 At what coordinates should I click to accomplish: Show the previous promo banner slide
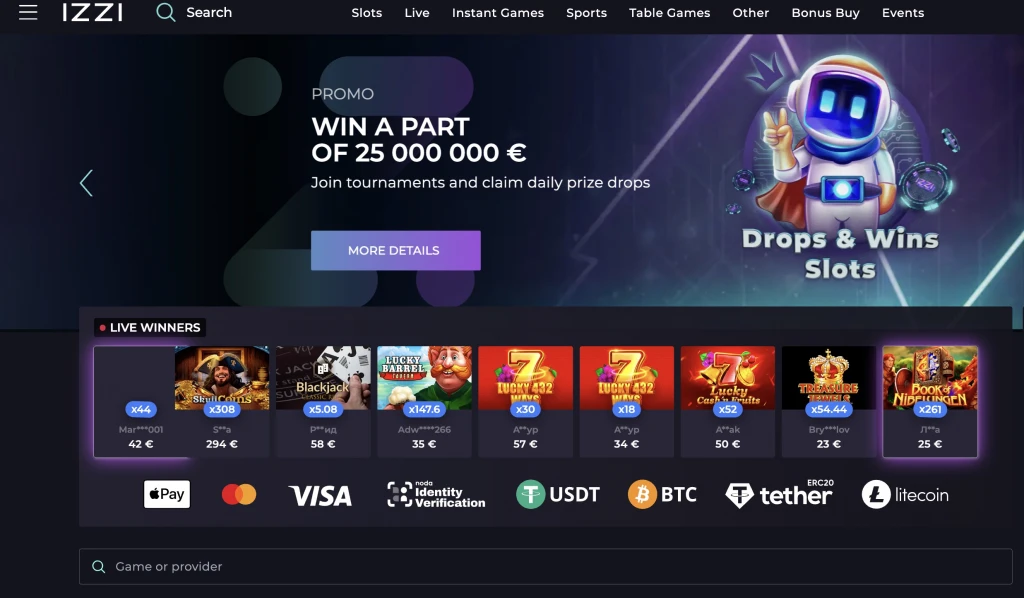tap(86, 183)
